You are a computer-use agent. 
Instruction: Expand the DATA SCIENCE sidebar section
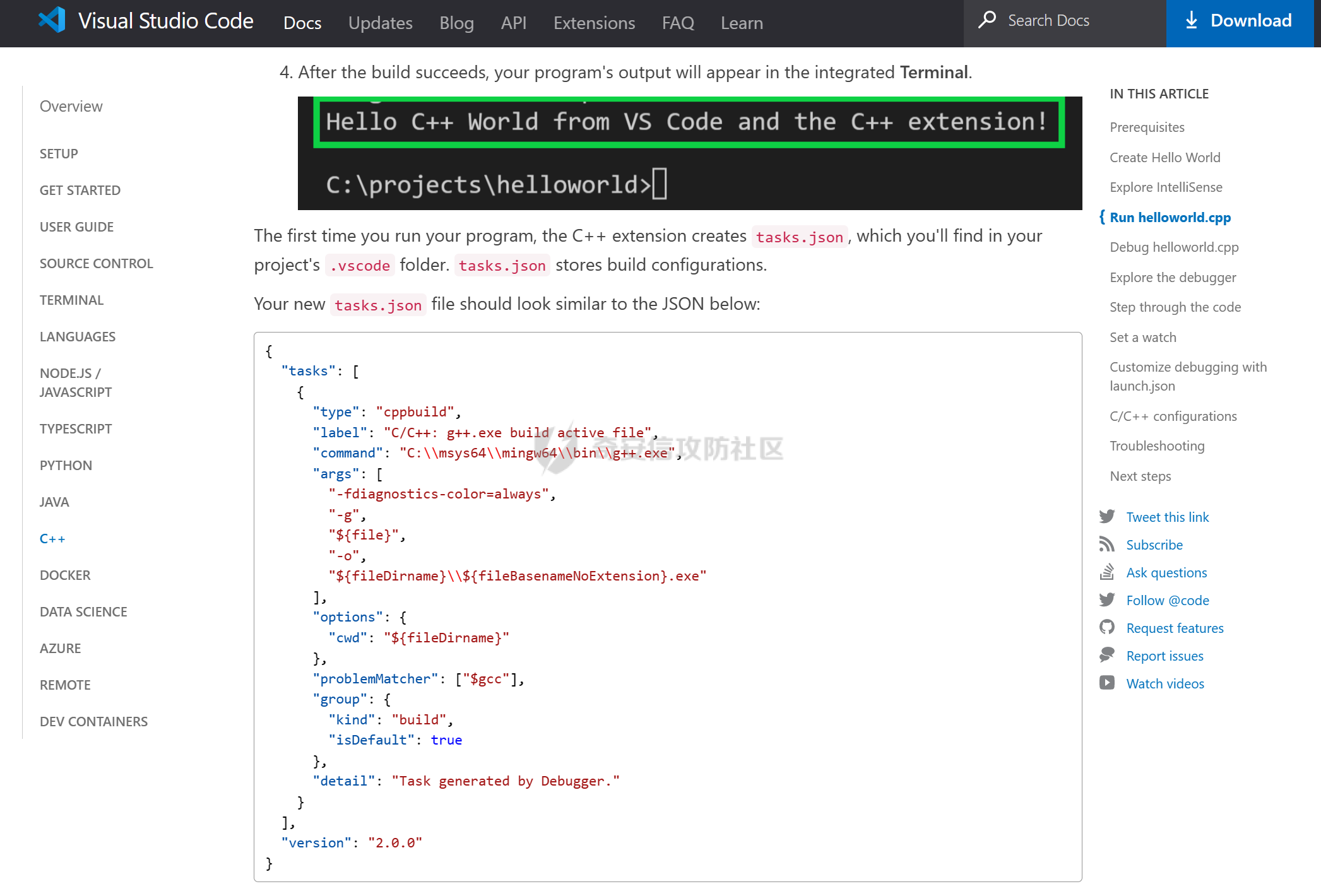click(83, 612)
